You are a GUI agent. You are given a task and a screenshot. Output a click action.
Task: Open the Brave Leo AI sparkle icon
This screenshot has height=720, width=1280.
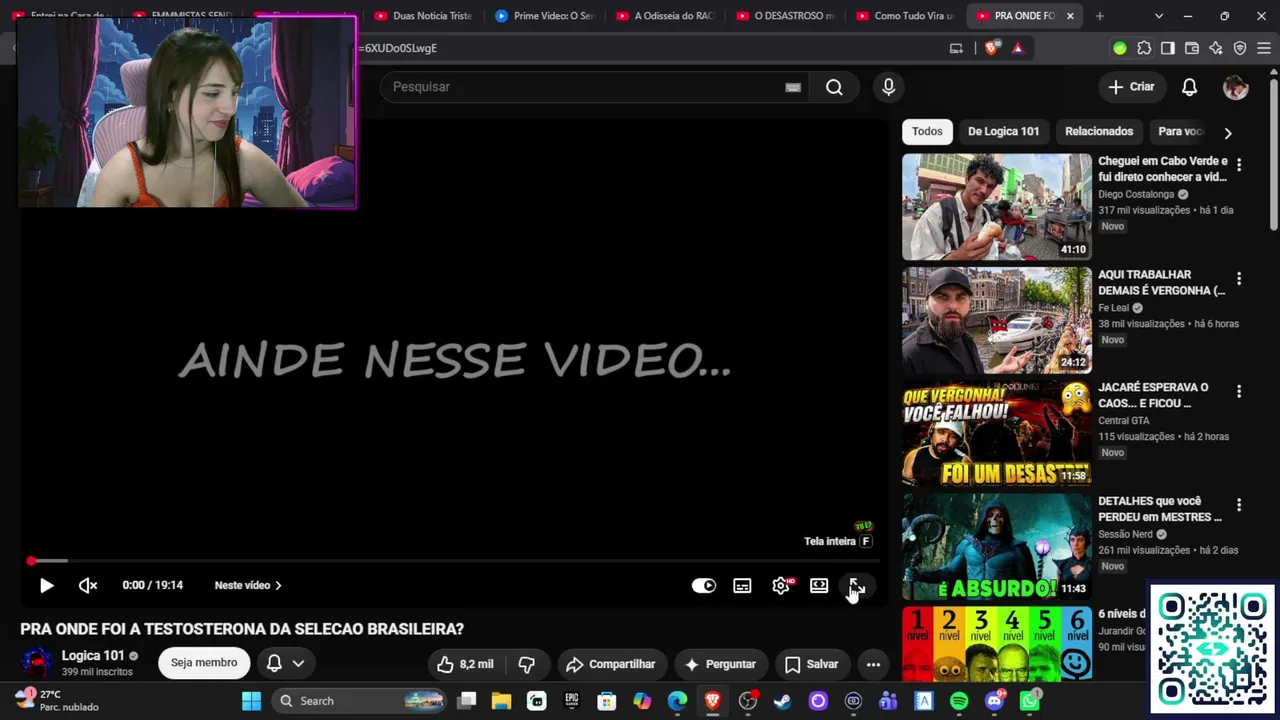(x=1216, y=48)
